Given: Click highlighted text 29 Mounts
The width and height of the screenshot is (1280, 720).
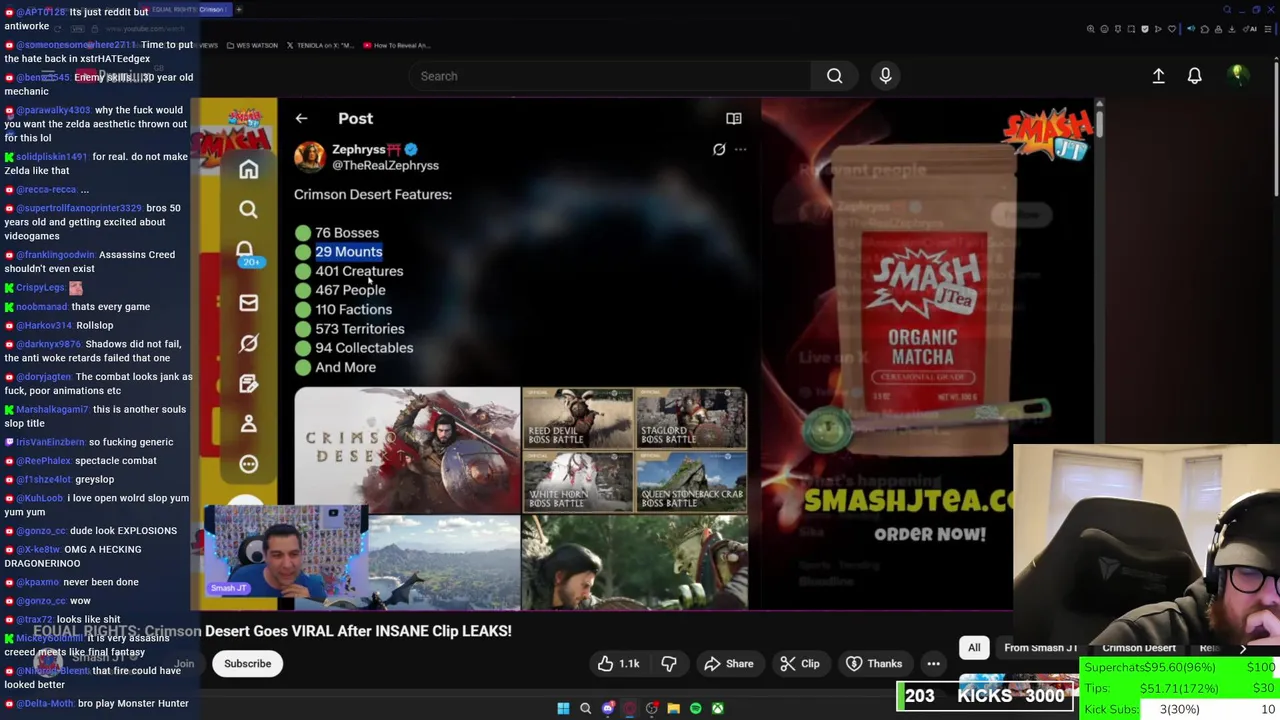Looking at the screenshot, I should point(349,252).
